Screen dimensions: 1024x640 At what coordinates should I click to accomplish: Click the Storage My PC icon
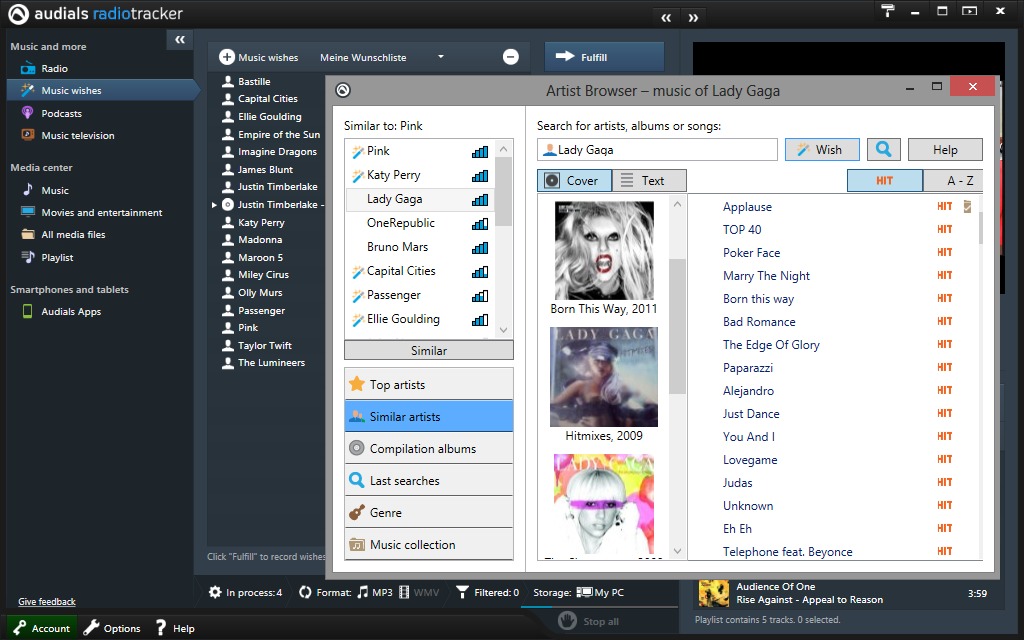click(584, 592)
